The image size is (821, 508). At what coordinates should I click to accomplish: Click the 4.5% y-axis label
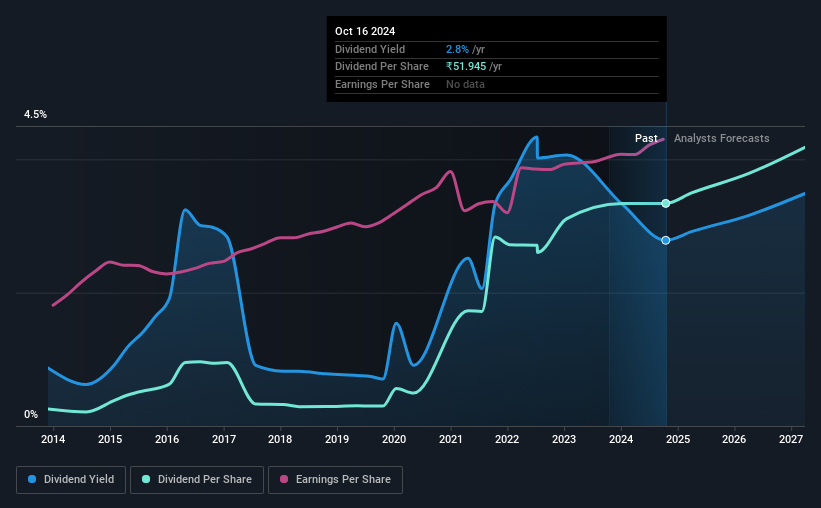pyautogui.click(x=36, y=114)
